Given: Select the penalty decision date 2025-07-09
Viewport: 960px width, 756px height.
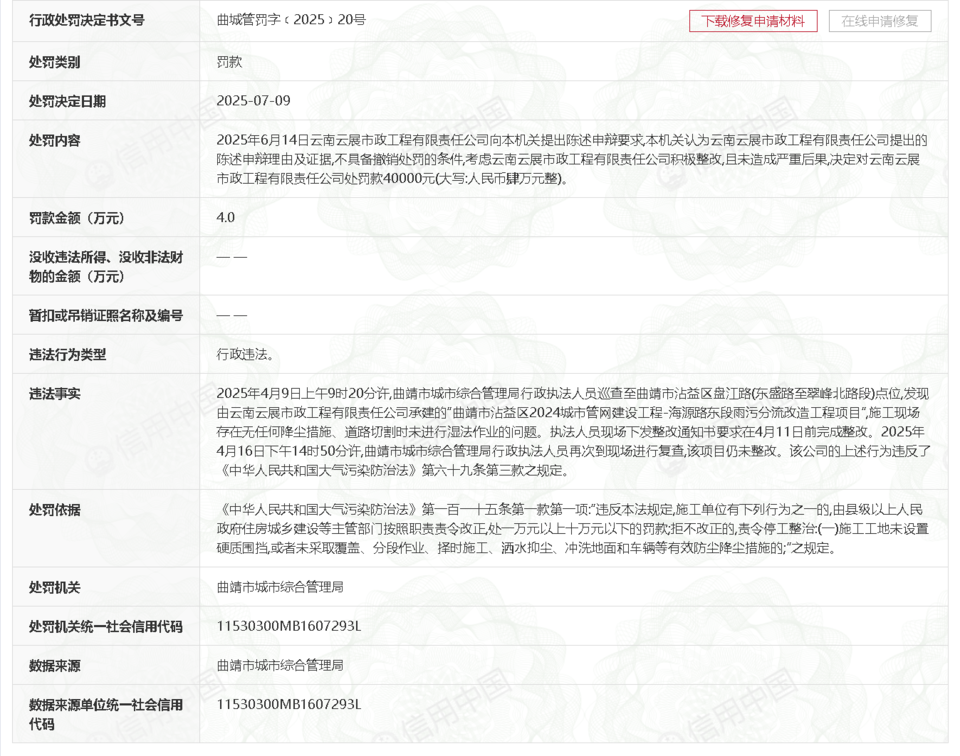Looking at the screenshot, I should pos(253,101).
